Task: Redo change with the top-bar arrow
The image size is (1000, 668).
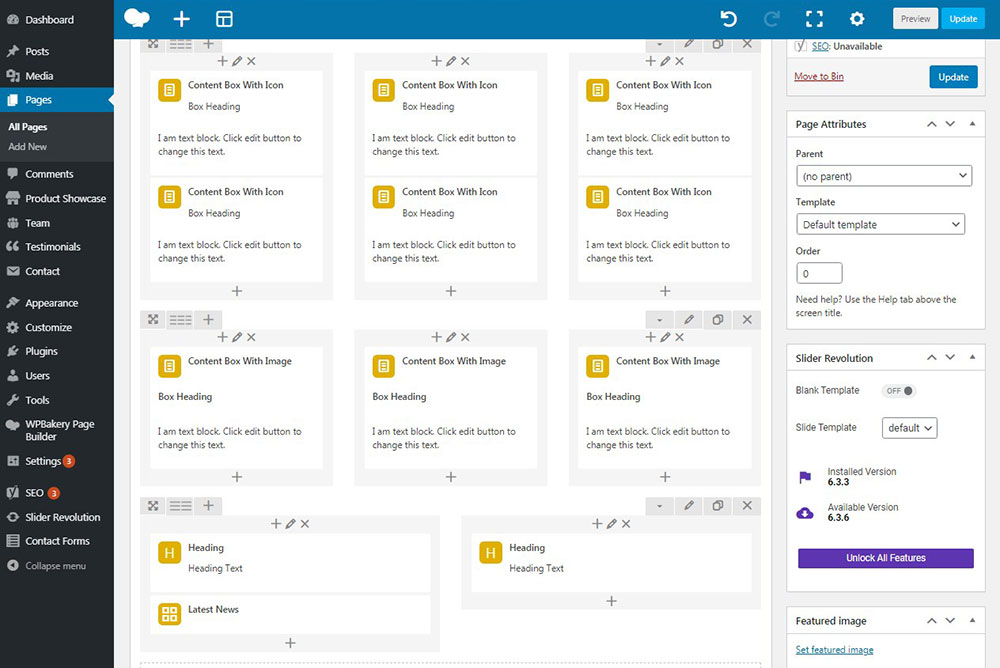Action: pyautogui.click(x=772, y=19)
